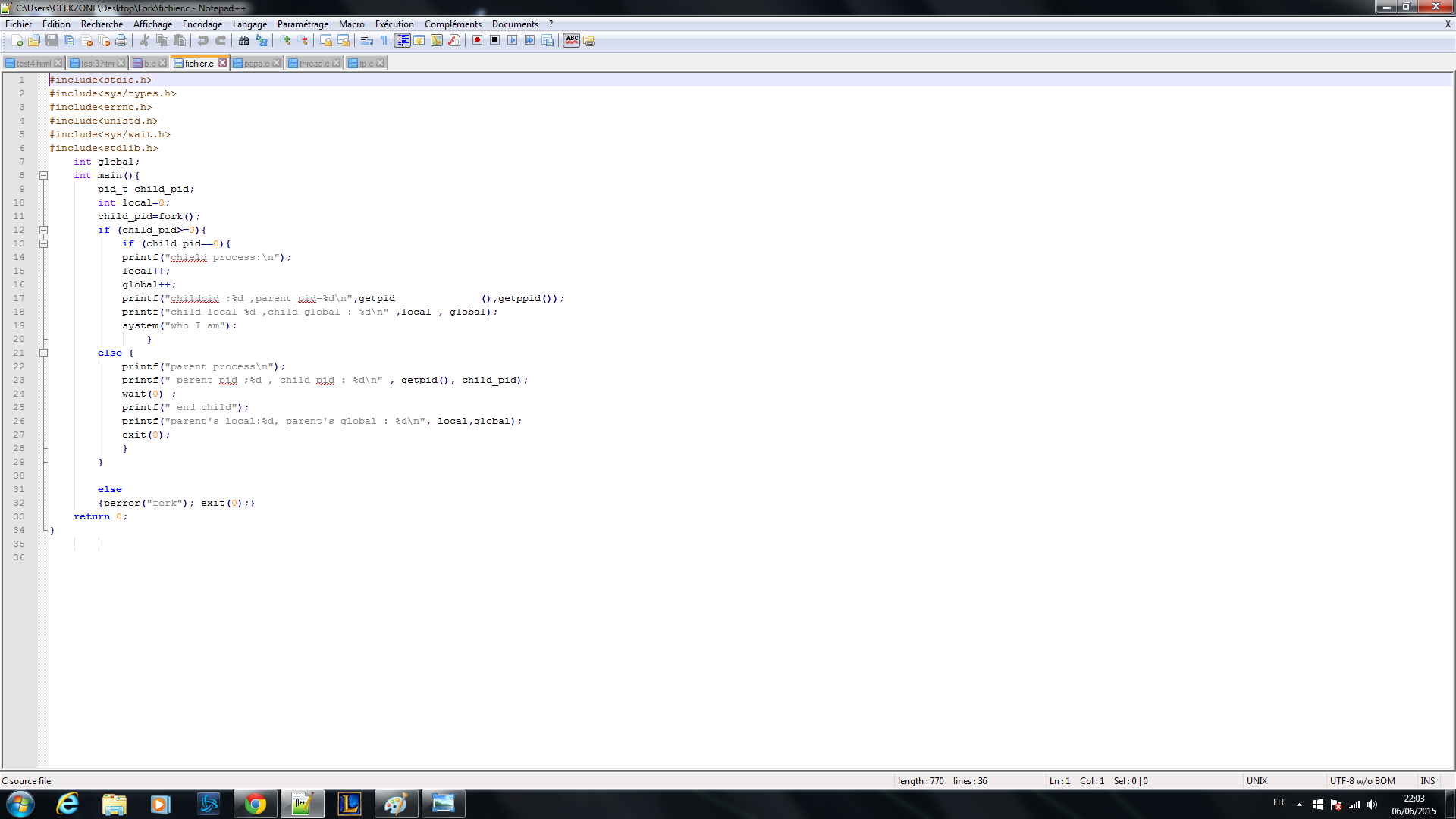Click the Playback macro icon

coord(513,41)
